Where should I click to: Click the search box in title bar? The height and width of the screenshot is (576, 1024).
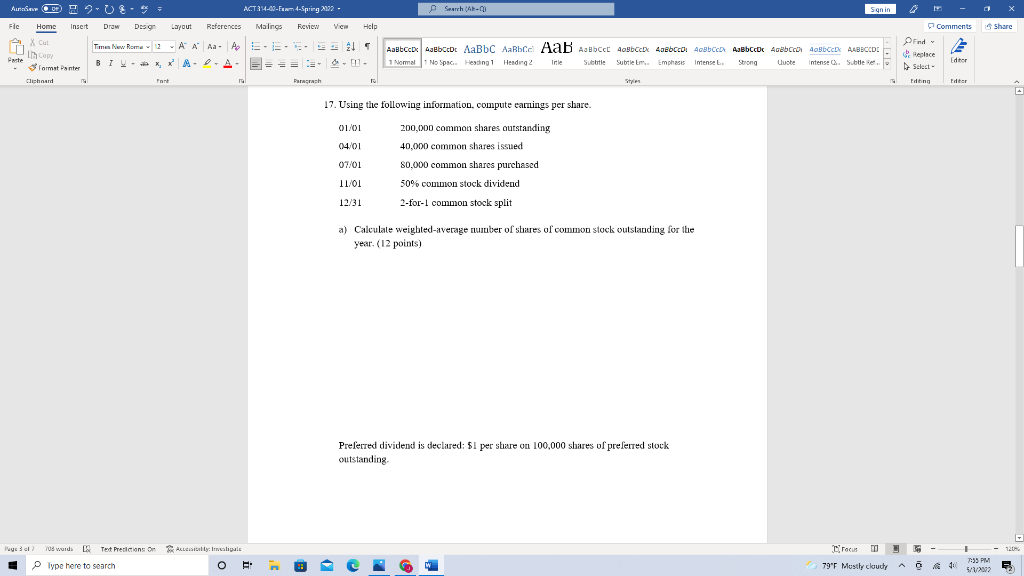click(516, 9)
